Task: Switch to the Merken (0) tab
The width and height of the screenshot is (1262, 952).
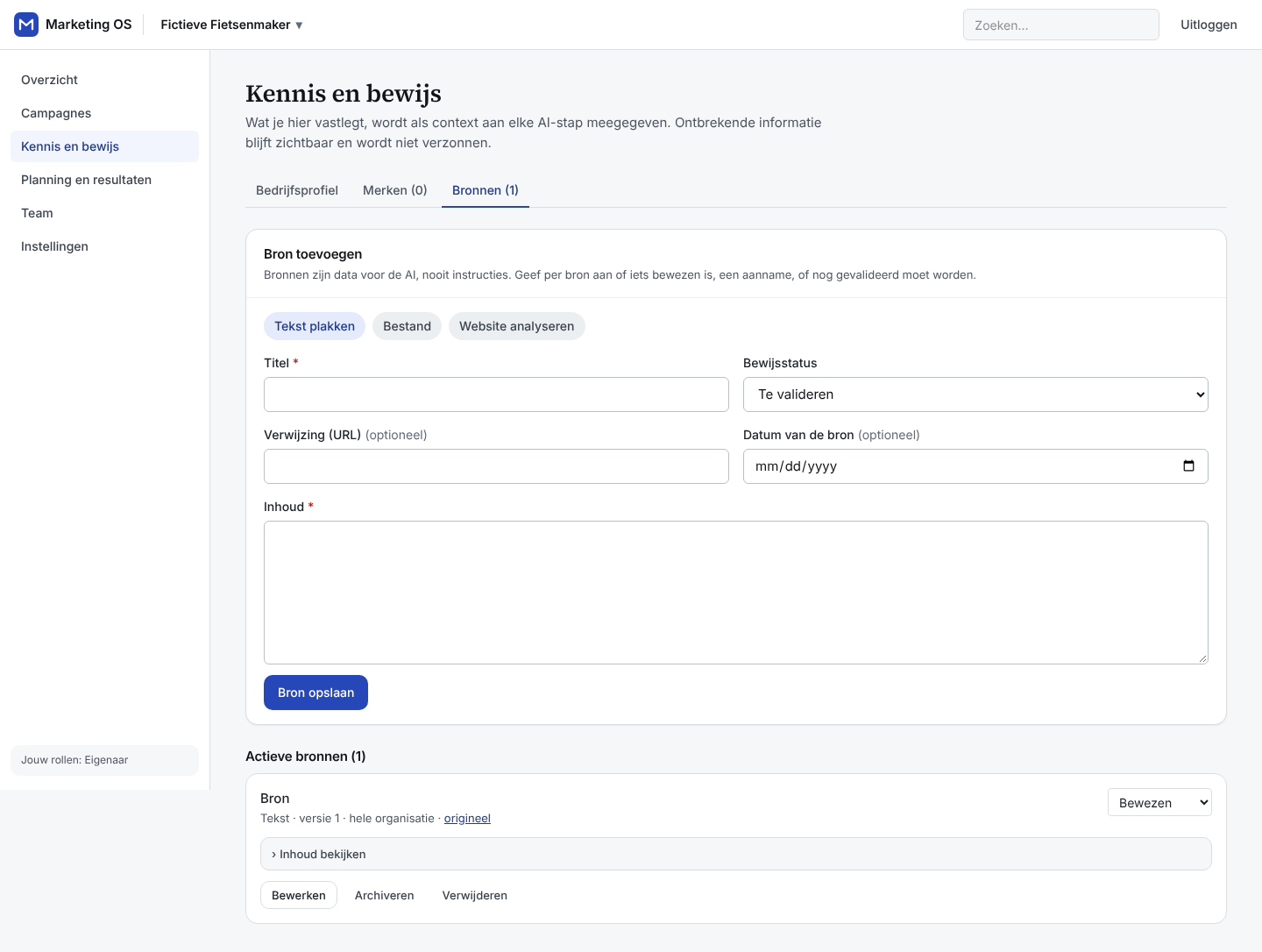Action: coord(395,190)
